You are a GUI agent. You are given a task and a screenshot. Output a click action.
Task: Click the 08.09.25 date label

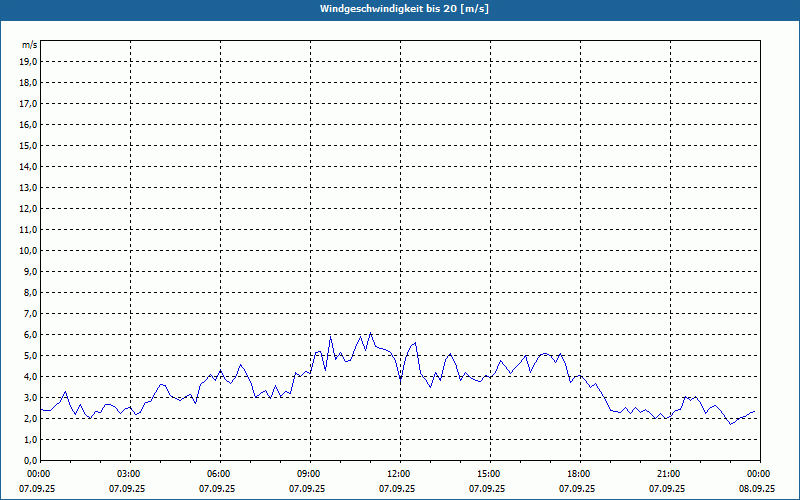tap(757, 489)
